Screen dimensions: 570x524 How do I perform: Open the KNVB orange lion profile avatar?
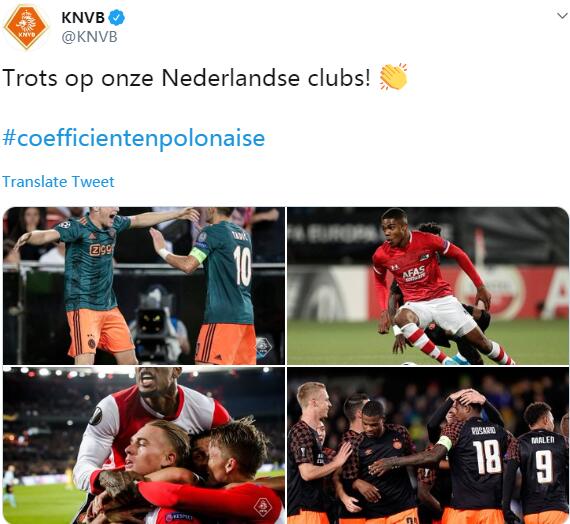click(x=25, y=27)
